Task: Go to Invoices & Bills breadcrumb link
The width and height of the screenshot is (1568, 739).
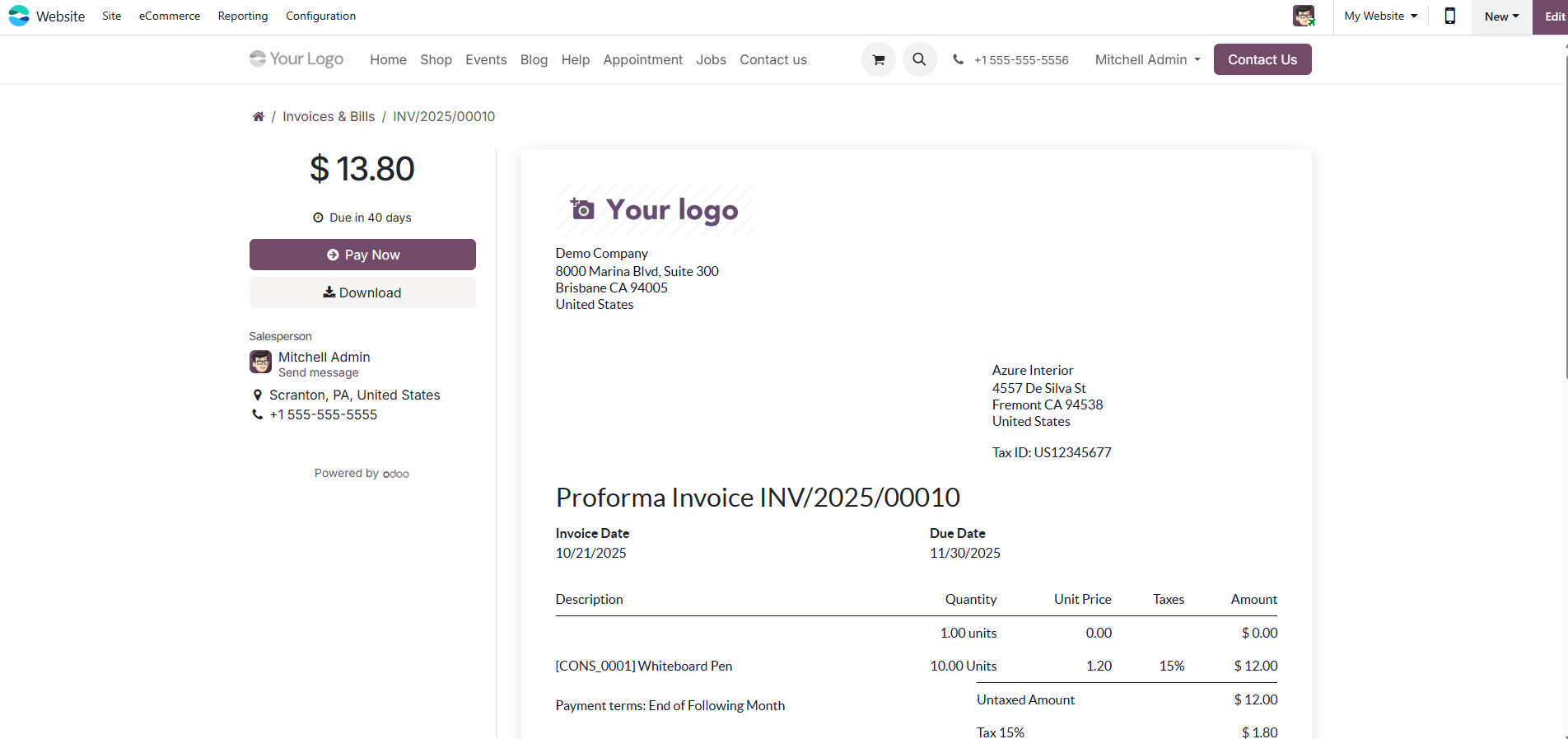Action: coord(329,117)
